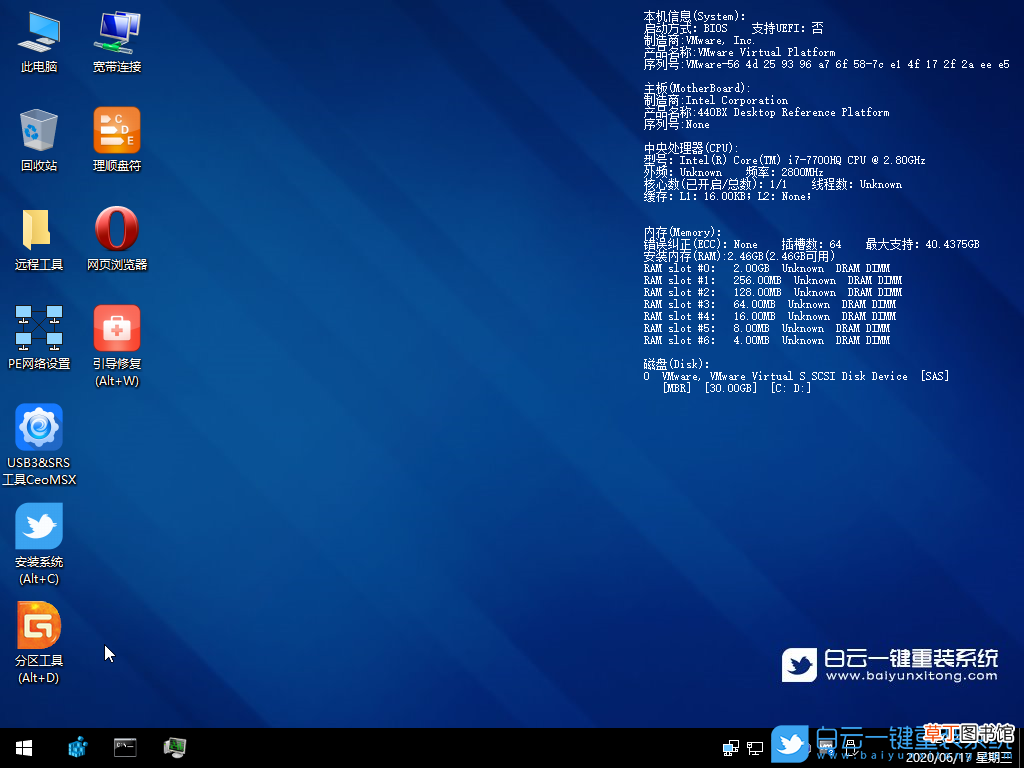Click the network tray icon
The image size is (1024, 768).
point(731,748)
